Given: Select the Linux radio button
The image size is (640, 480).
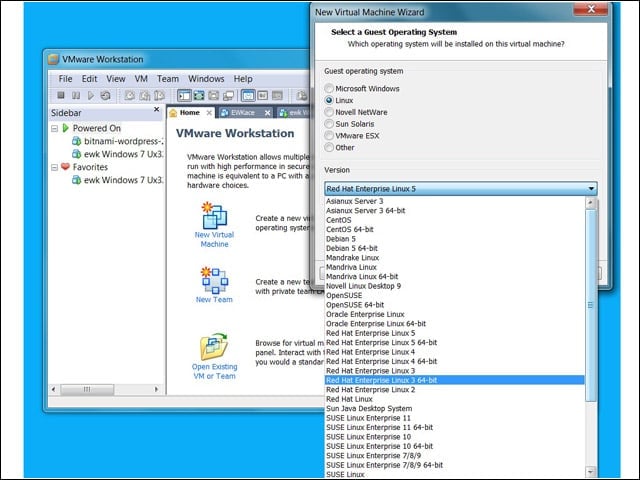Looking at the screenshot, I should click(329, 100).
